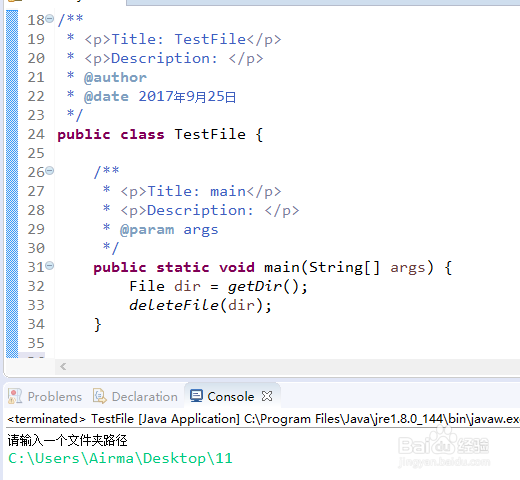Click the Declaration tab icon
Image resolution: width=520 pixels, height=480 pixels.
click(99, 396)
